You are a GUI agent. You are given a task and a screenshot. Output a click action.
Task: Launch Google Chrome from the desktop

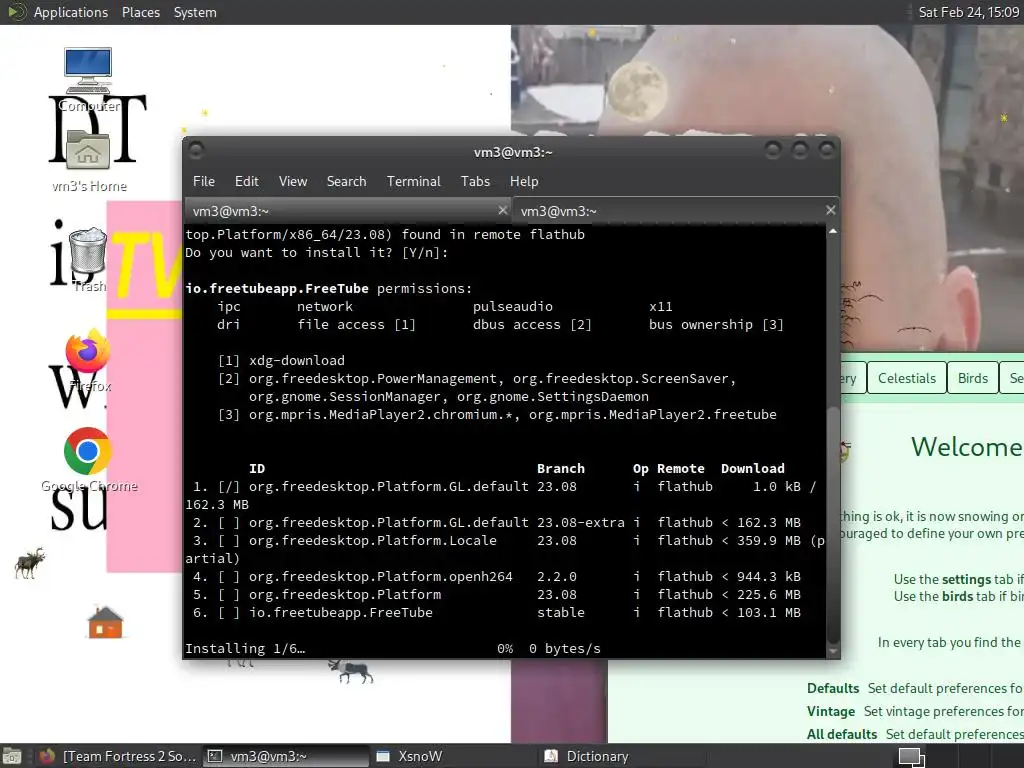point(88,459)
